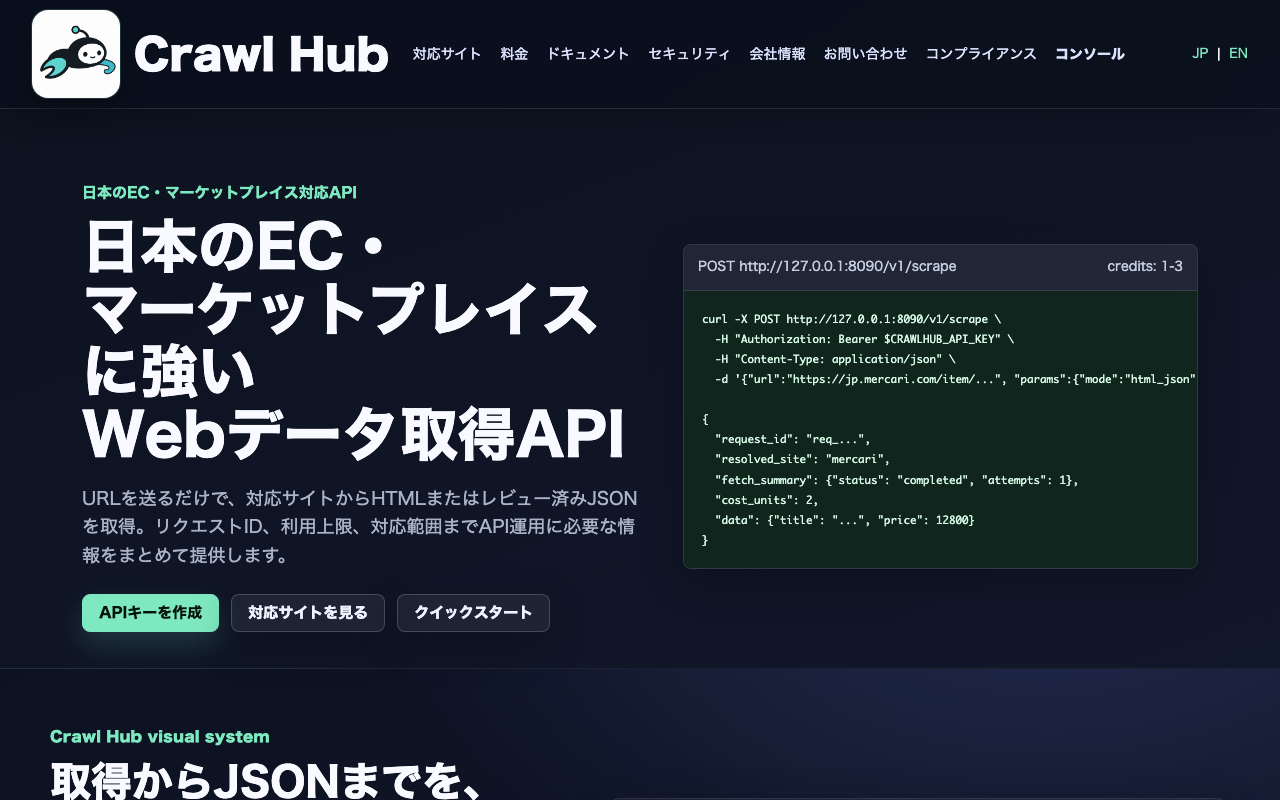
Task: Open the セキュリティ nav link
Action: click(x=689, y=54)
